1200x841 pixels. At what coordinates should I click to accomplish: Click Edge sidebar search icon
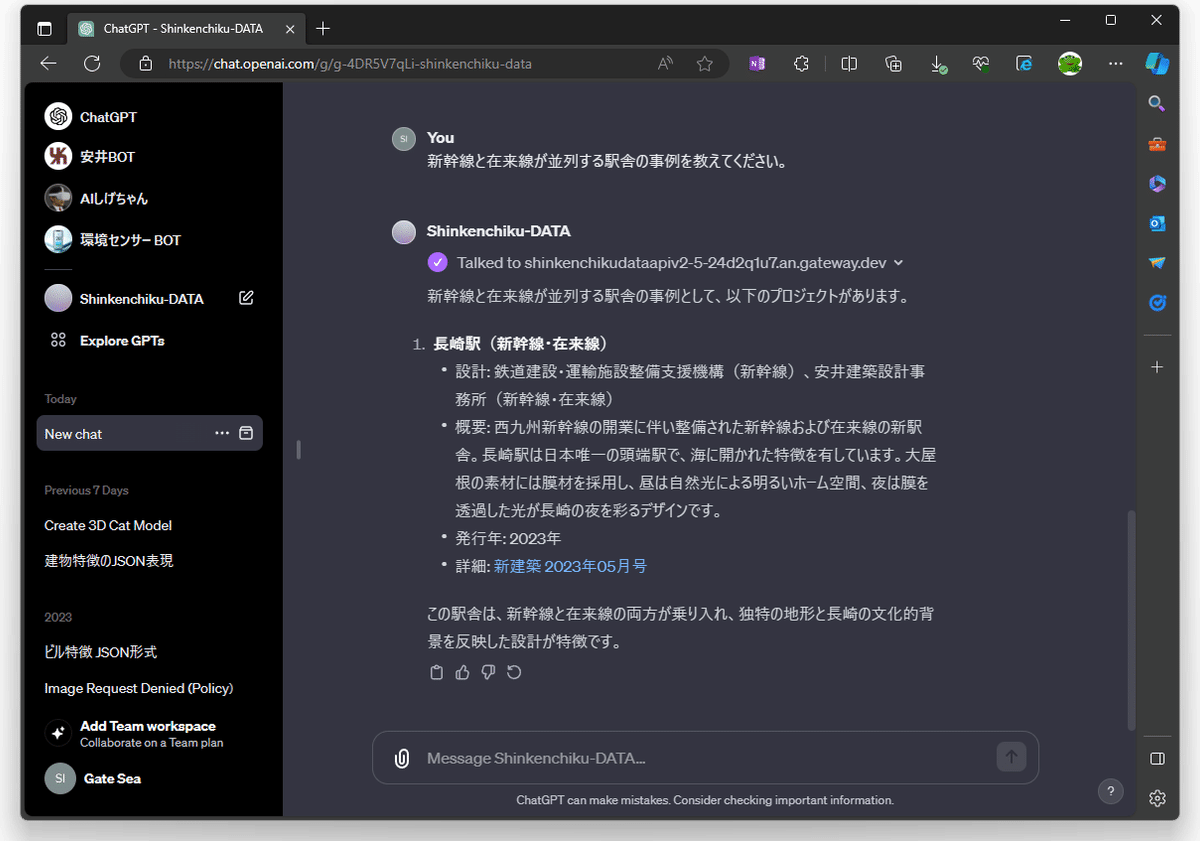pos(1157,103)
